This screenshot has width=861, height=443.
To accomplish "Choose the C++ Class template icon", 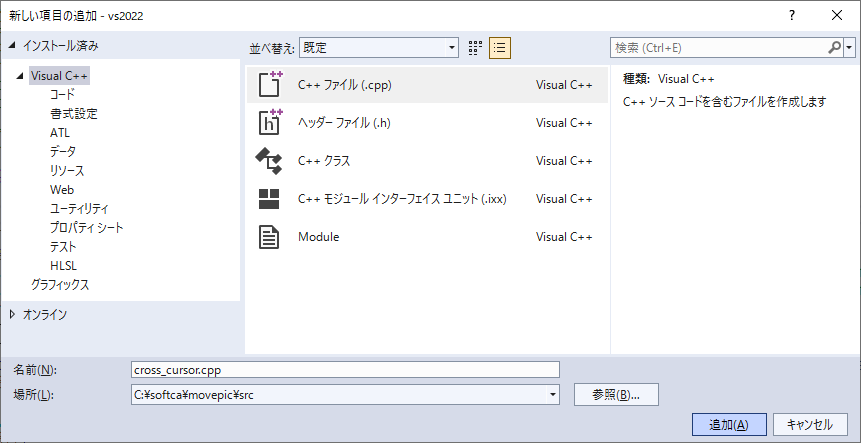I will click(x=269, y=161).
